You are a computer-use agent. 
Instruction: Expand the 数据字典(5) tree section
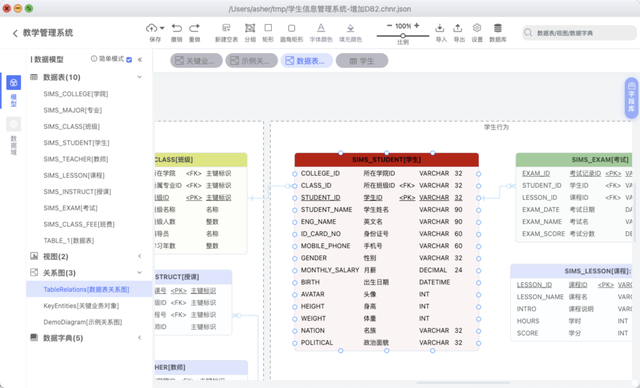[140, 337]
